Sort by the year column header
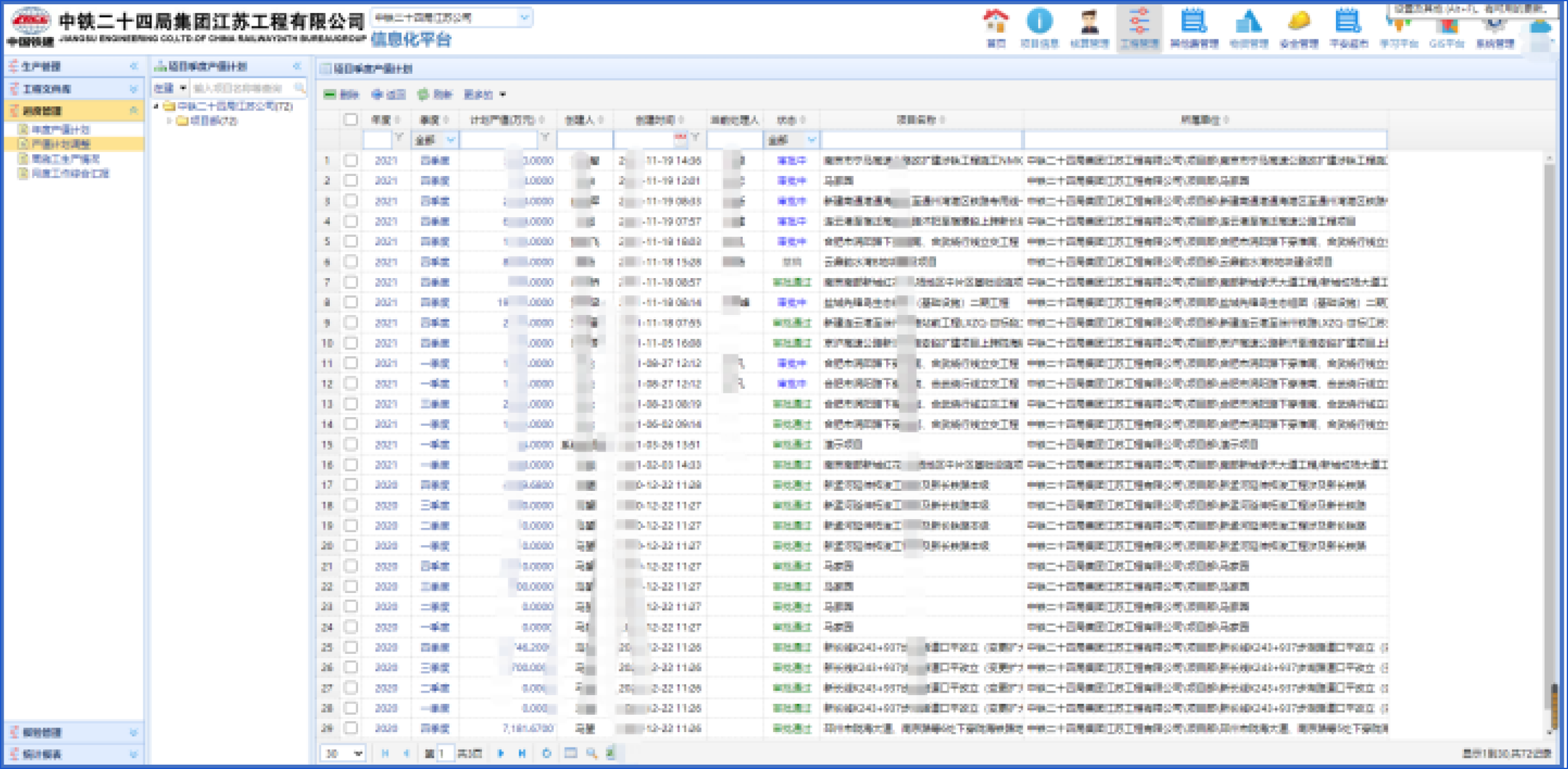Screen dimensions: 1568x769 (x=385, y=119)
